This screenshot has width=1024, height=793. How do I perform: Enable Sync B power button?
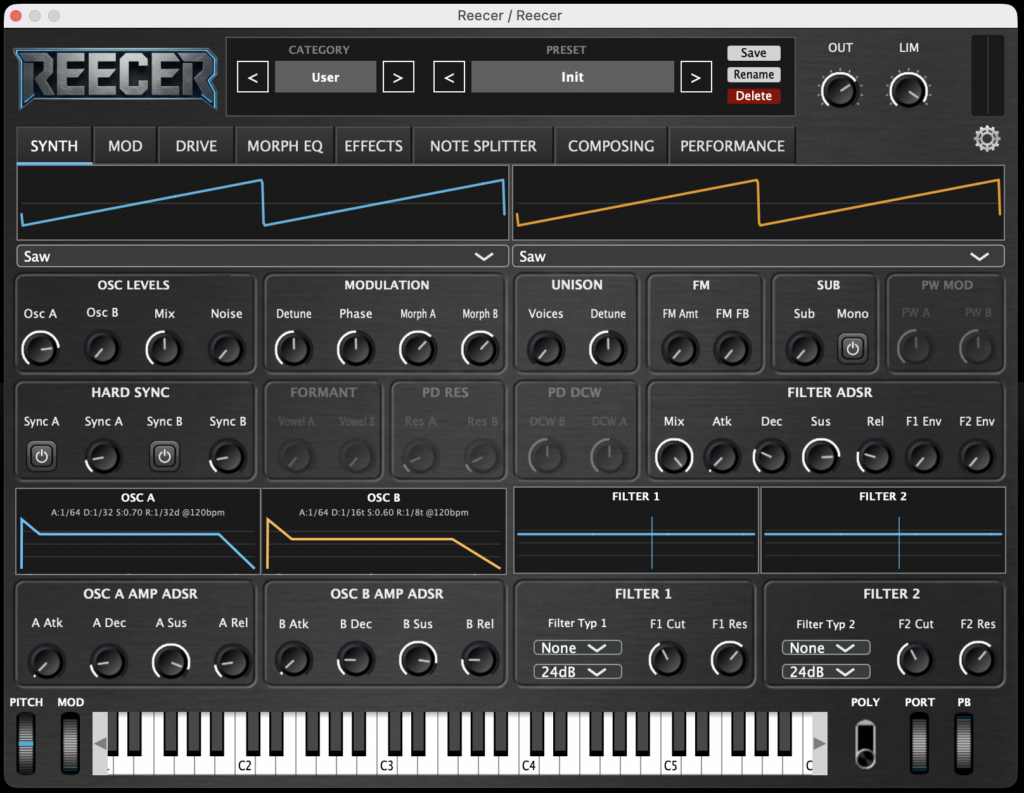(x=165, y=456)
